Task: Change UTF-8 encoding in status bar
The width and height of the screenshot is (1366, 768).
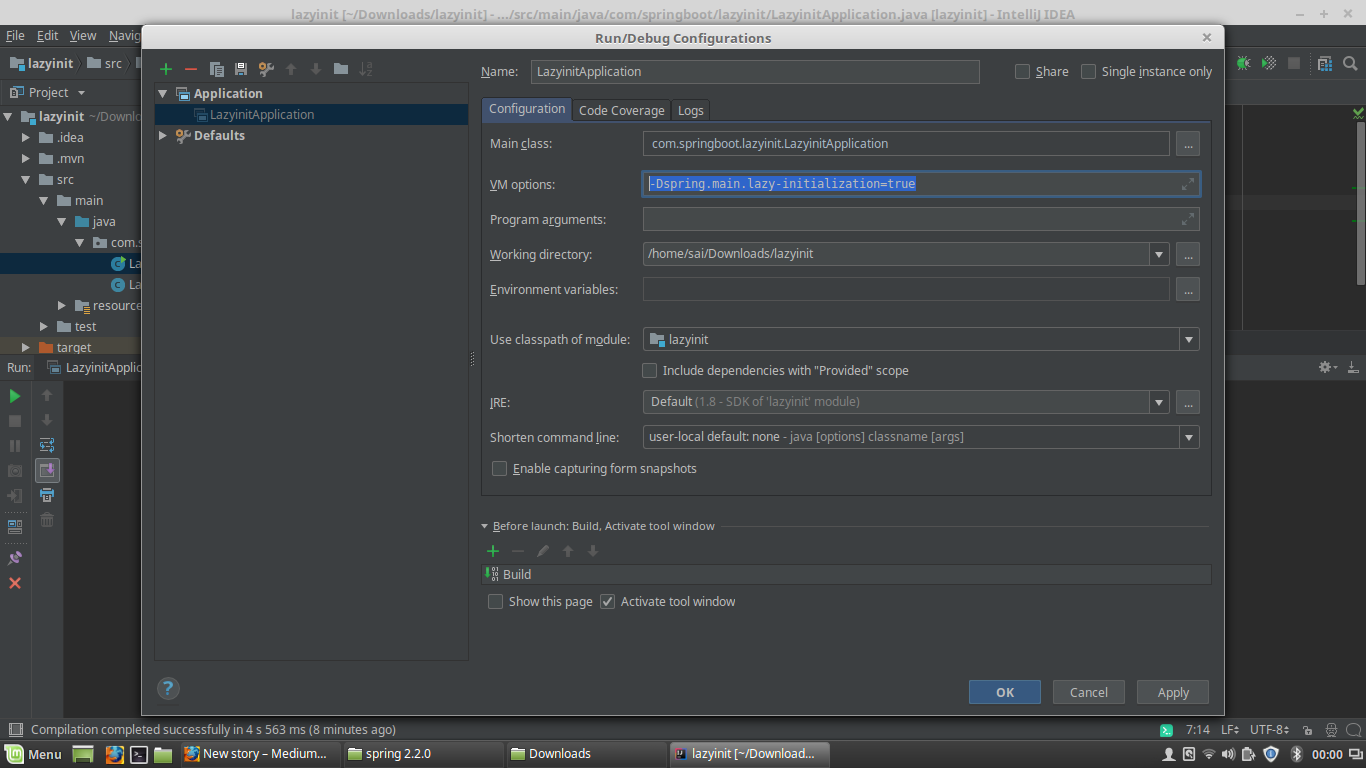Action: point(1269,729)
